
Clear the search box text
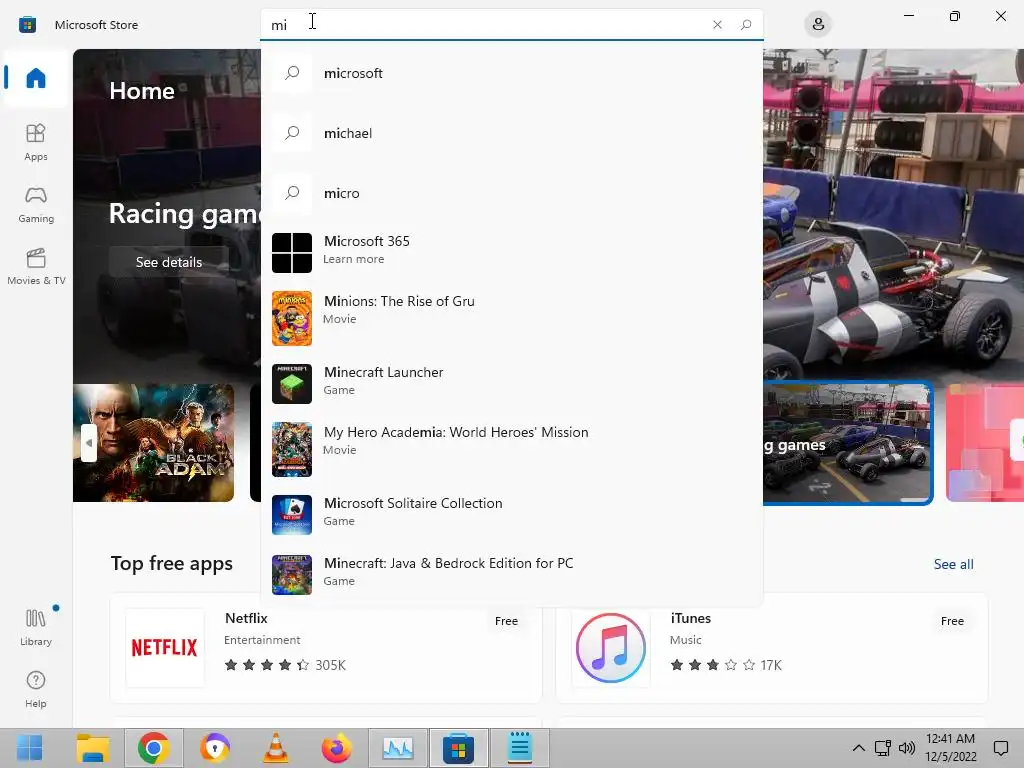click(717, 25)
